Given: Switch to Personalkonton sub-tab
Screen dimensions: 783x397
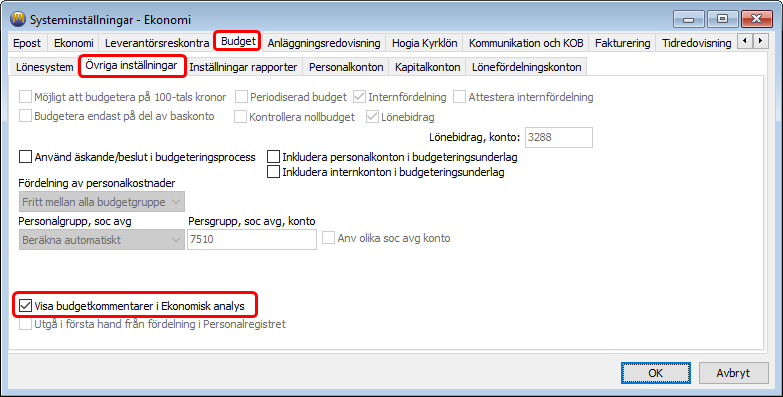Looking at the screenshot, I should [x=346, y=67].
